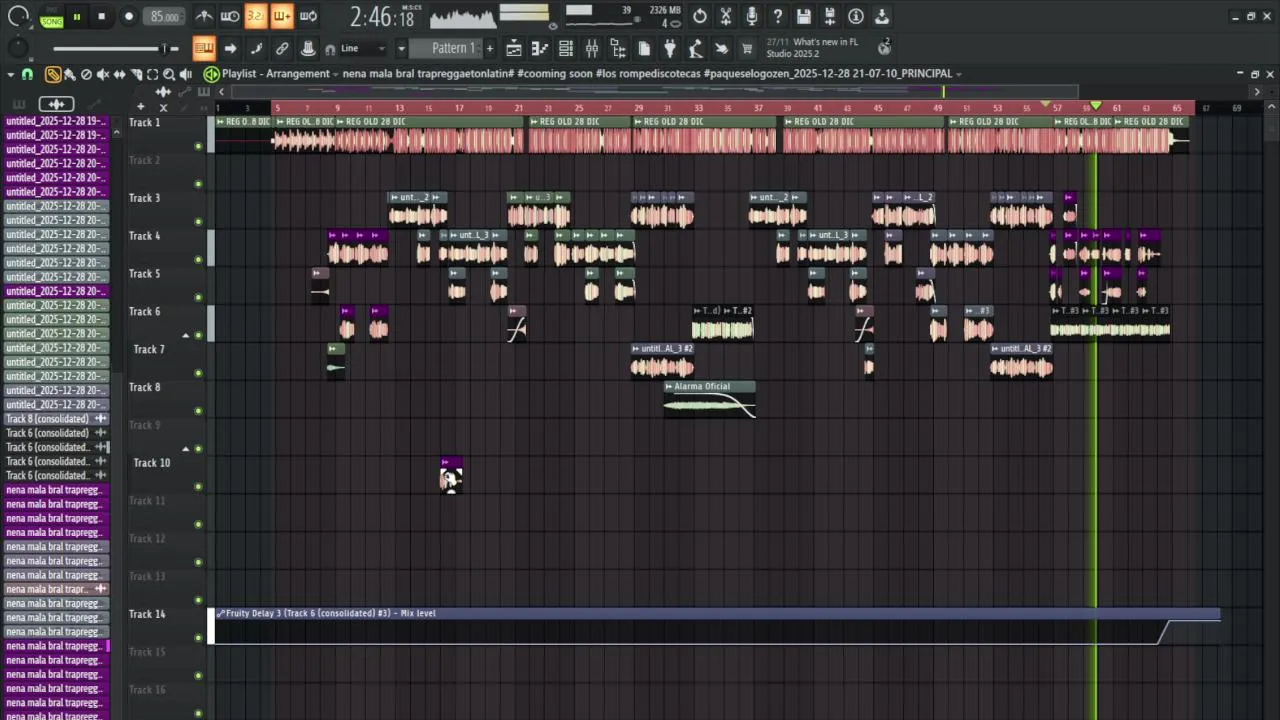Arm the record button

coord(128,17)
